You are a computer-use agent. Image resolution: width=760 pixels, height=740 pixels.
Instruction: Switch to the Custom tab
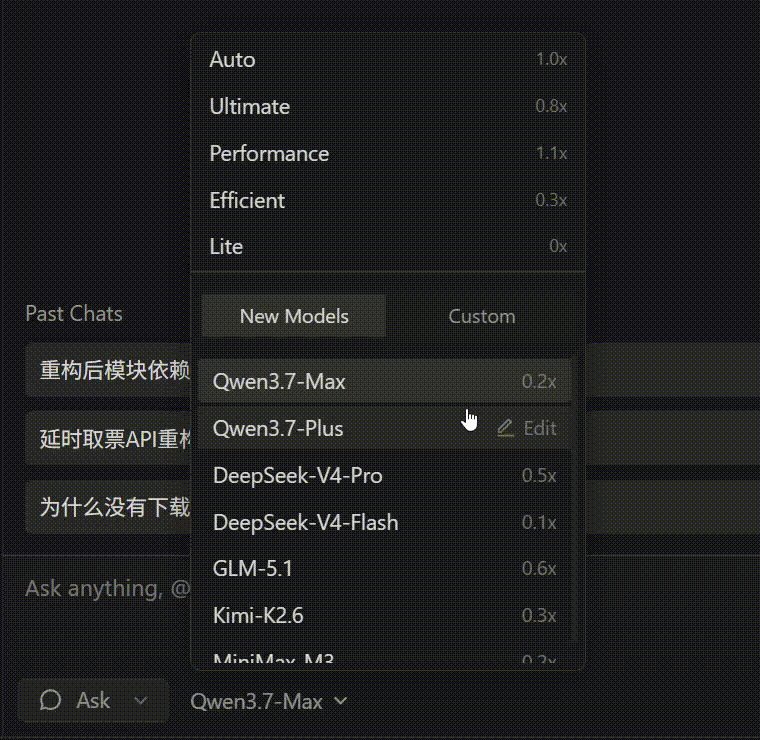point(482,316)
